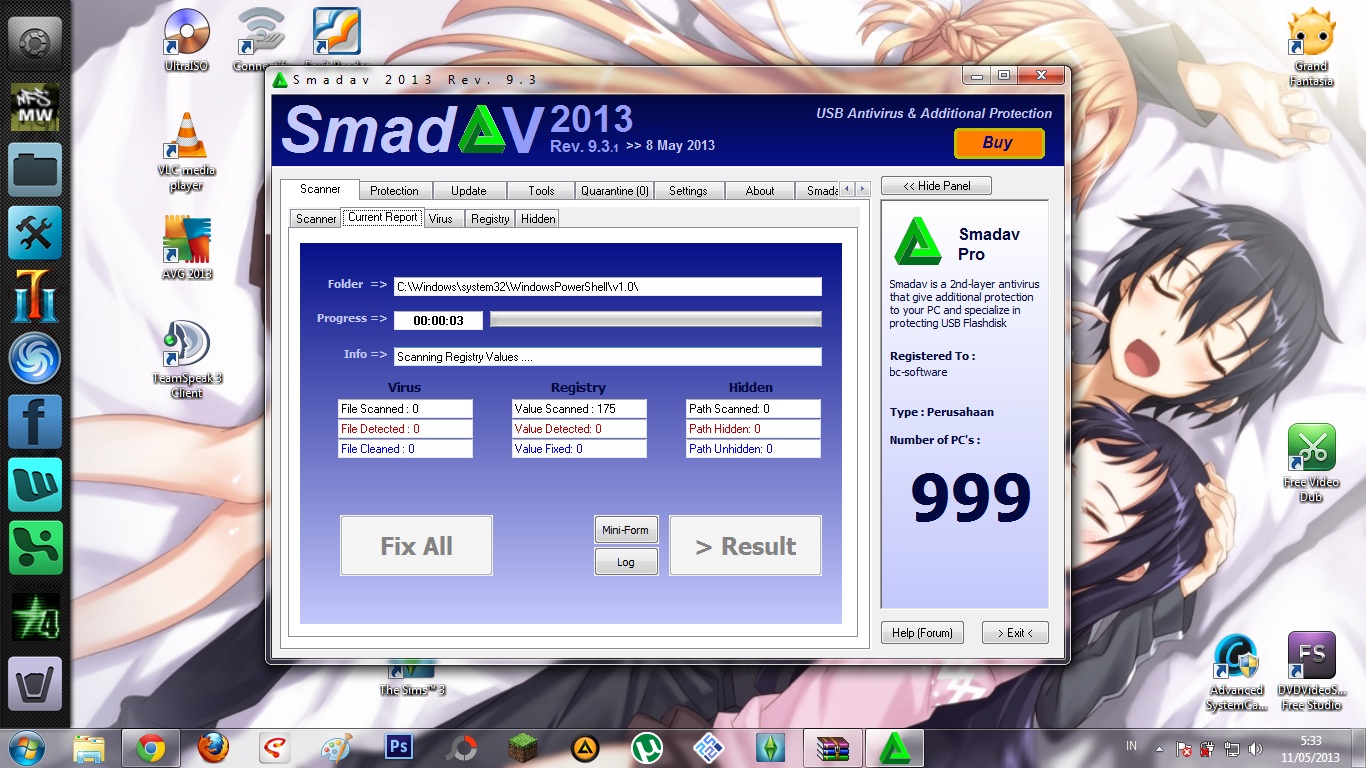Open Minecraft taskbar icon
This screenshot has width=1366, height=768.
coord(523,748)
